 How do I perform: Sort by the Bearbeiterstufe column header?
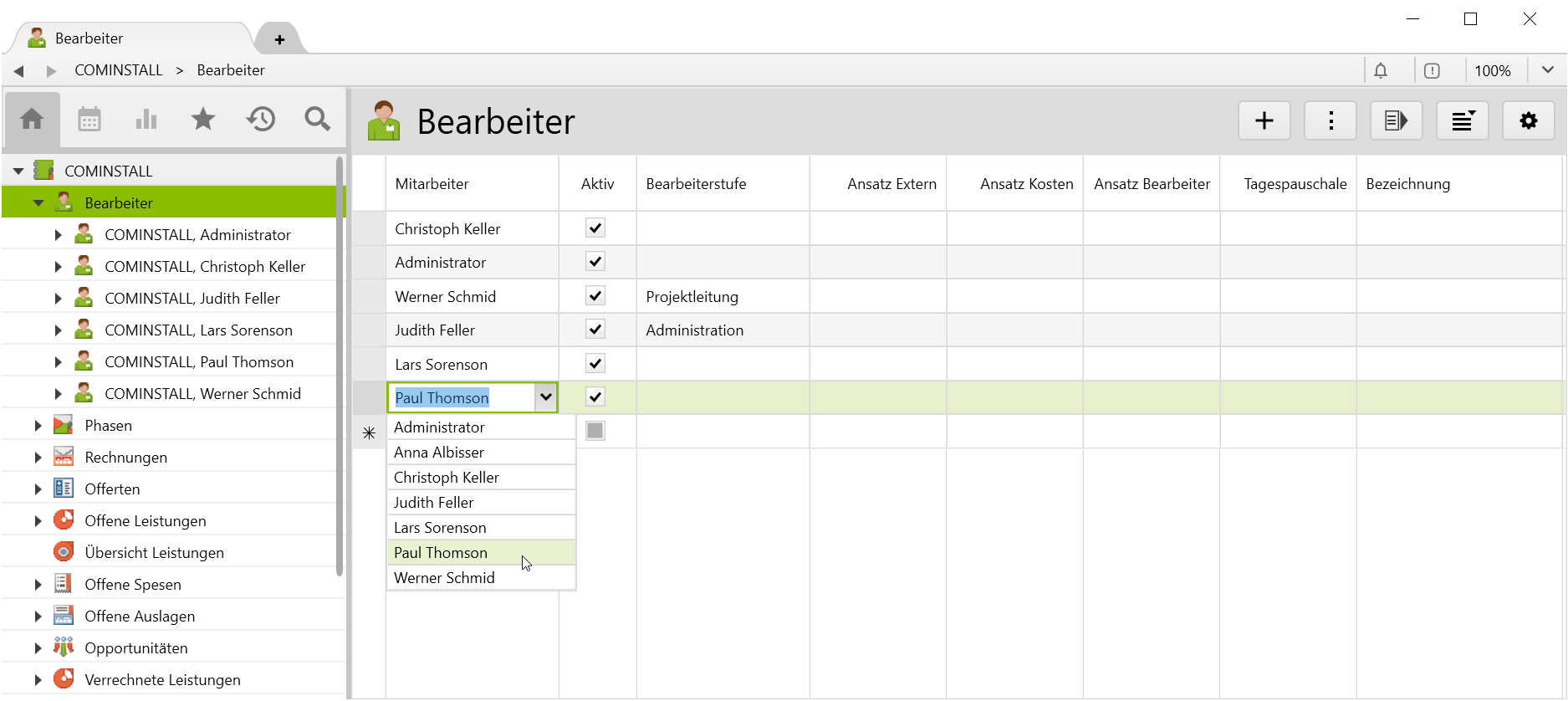click(x=696, y=184)
